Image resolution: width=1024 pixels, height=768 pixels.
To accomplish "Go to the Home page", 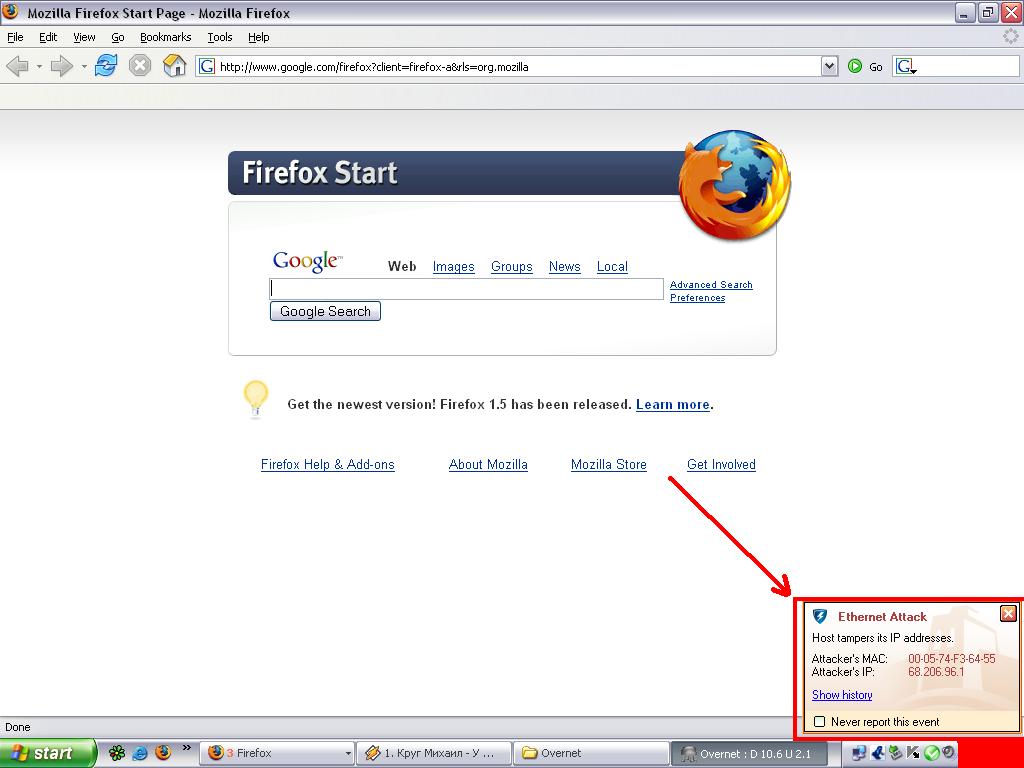I will click(174, 66).
